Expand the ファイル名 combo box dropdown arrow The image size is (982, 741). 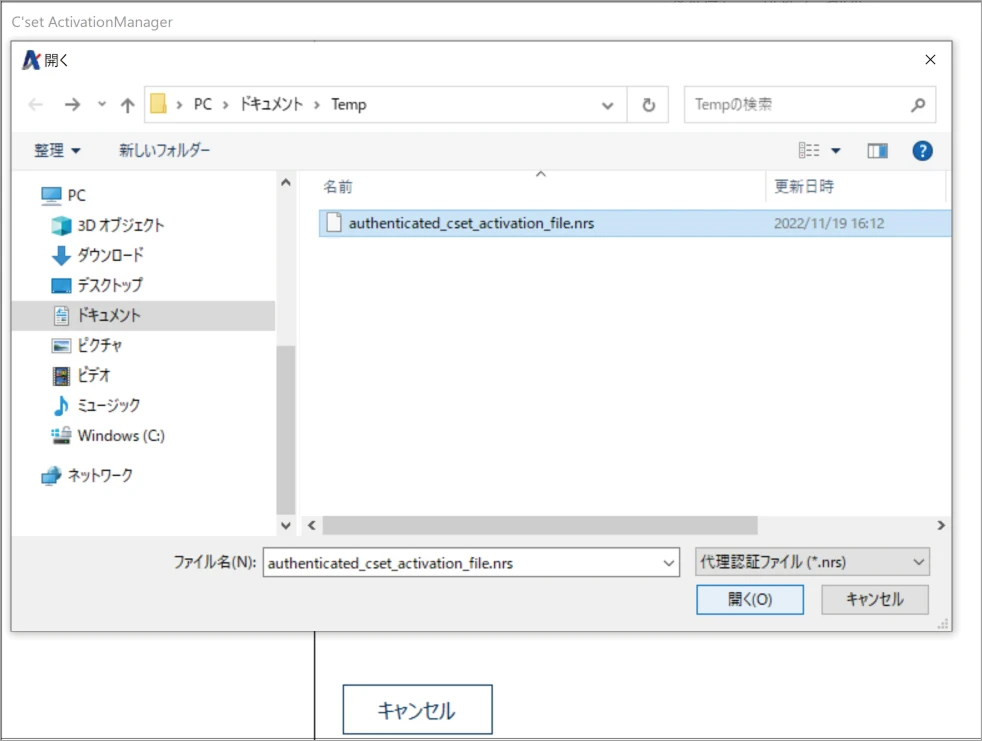click(669, 563)
